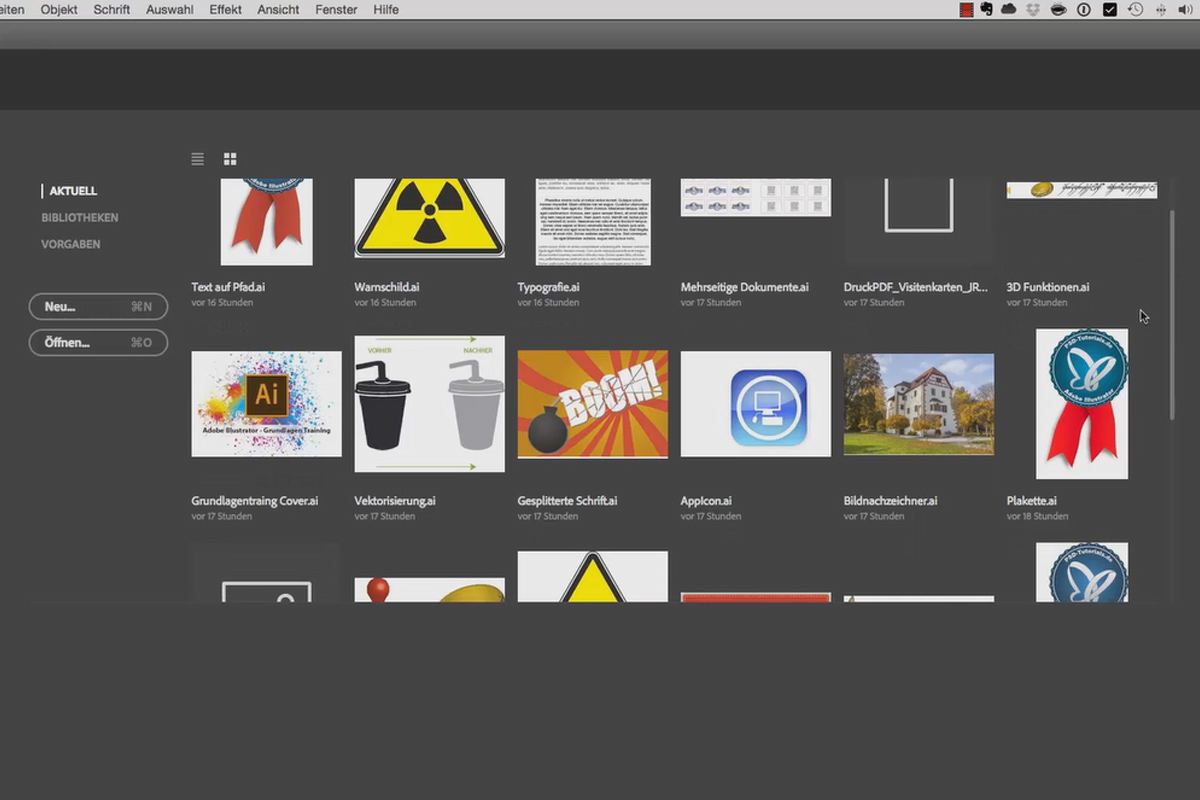Open the AppIcon.ai thumbnail
The height and width of the screenshot is (800, 1200).
(x=756, y=404)
